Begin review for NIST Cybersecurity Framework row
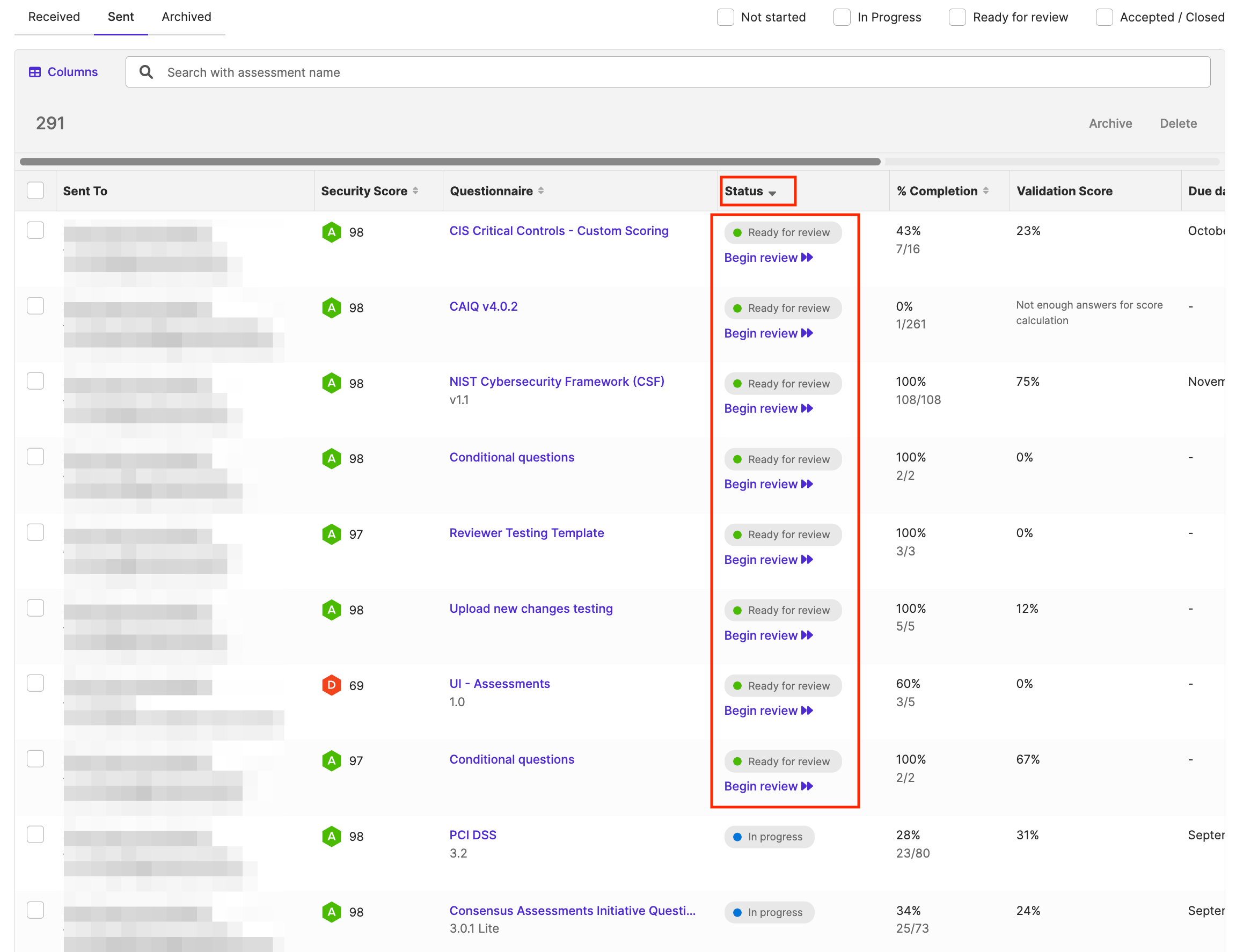1258x952 pixels. point(769,408)
